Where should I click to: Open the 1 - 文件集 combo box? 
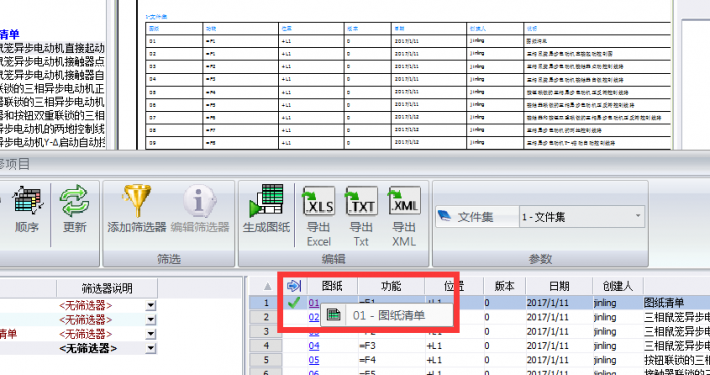click(x=581, y=217)
